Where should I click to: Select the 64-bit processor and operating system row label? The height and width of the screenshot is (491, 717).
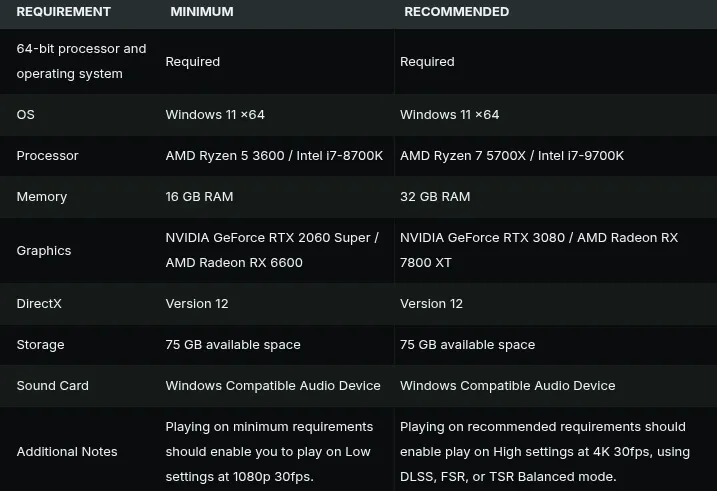(x=81, y=61)
